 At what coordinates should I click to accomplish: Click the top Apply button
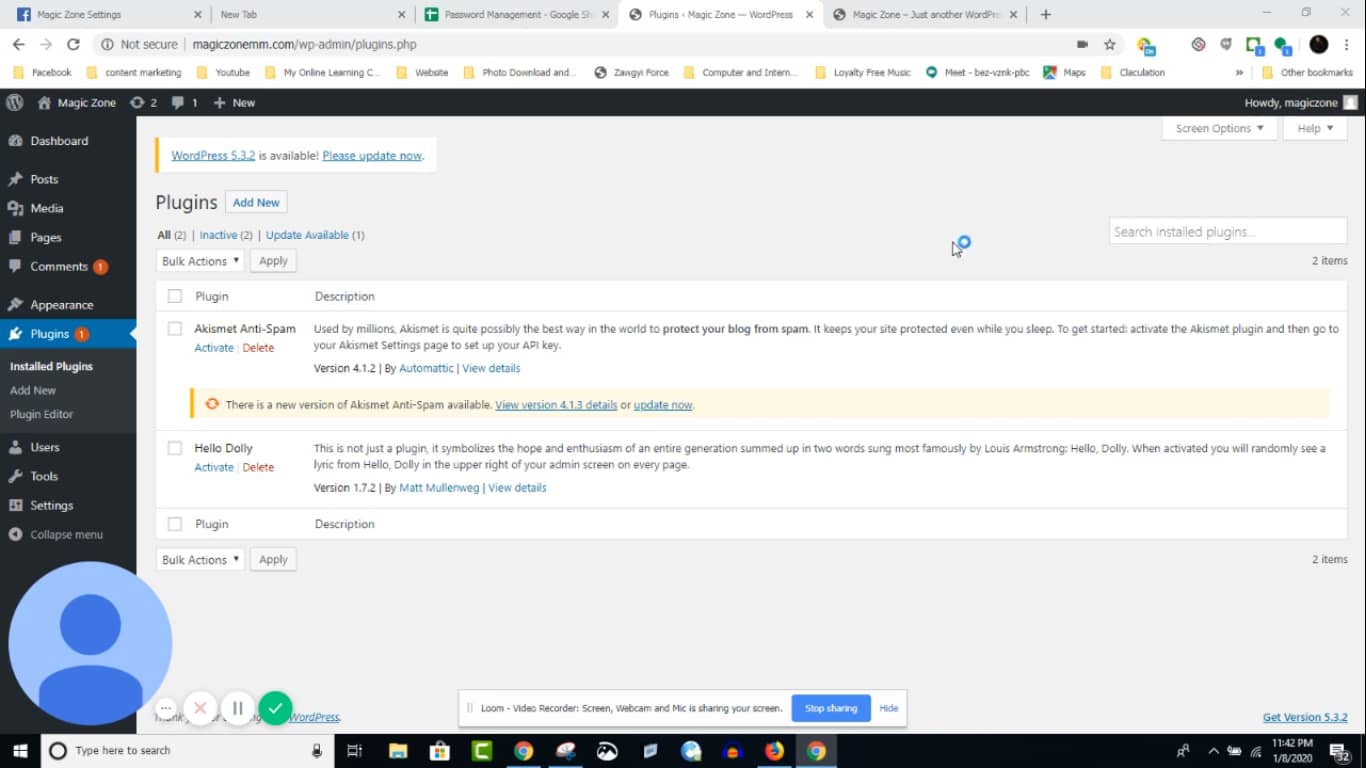click(x=273, y=261)
